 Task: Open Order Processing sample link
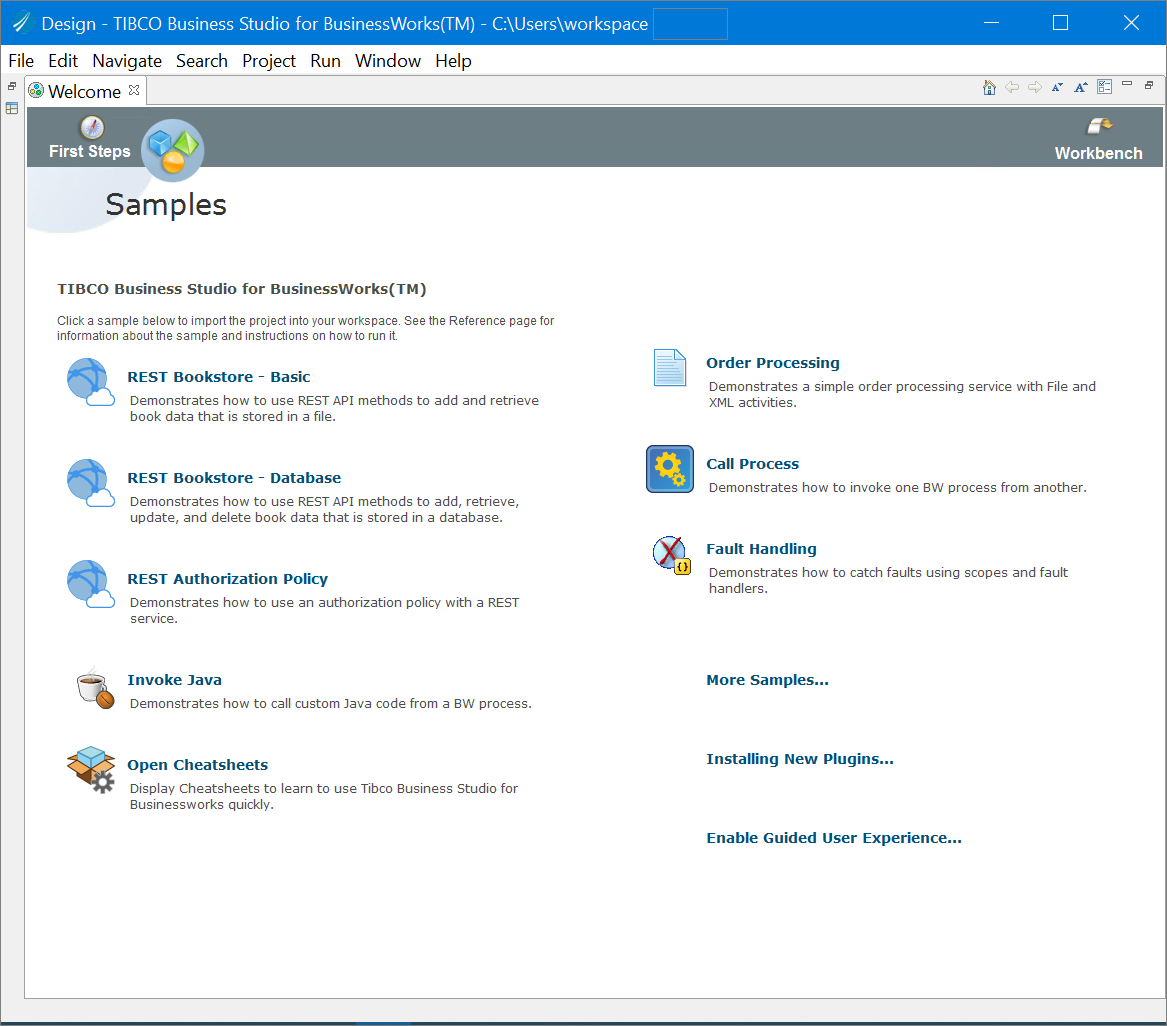(773, 363)
